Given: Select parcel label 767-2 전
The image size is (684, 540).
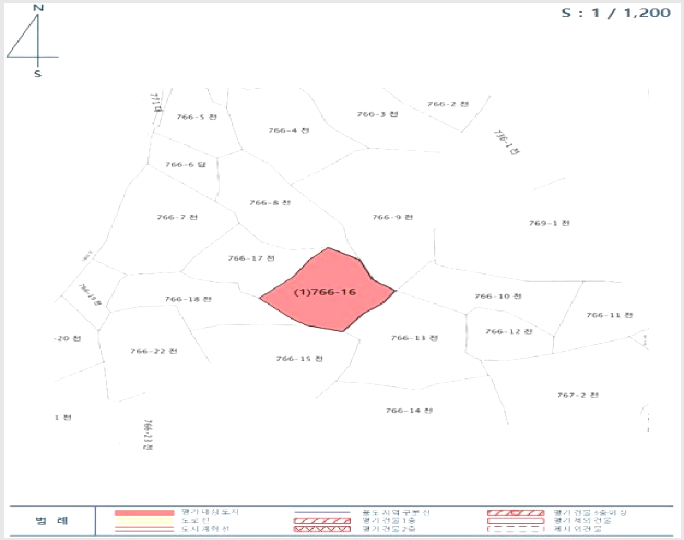Looking at the screenshot, I should 578,395.
